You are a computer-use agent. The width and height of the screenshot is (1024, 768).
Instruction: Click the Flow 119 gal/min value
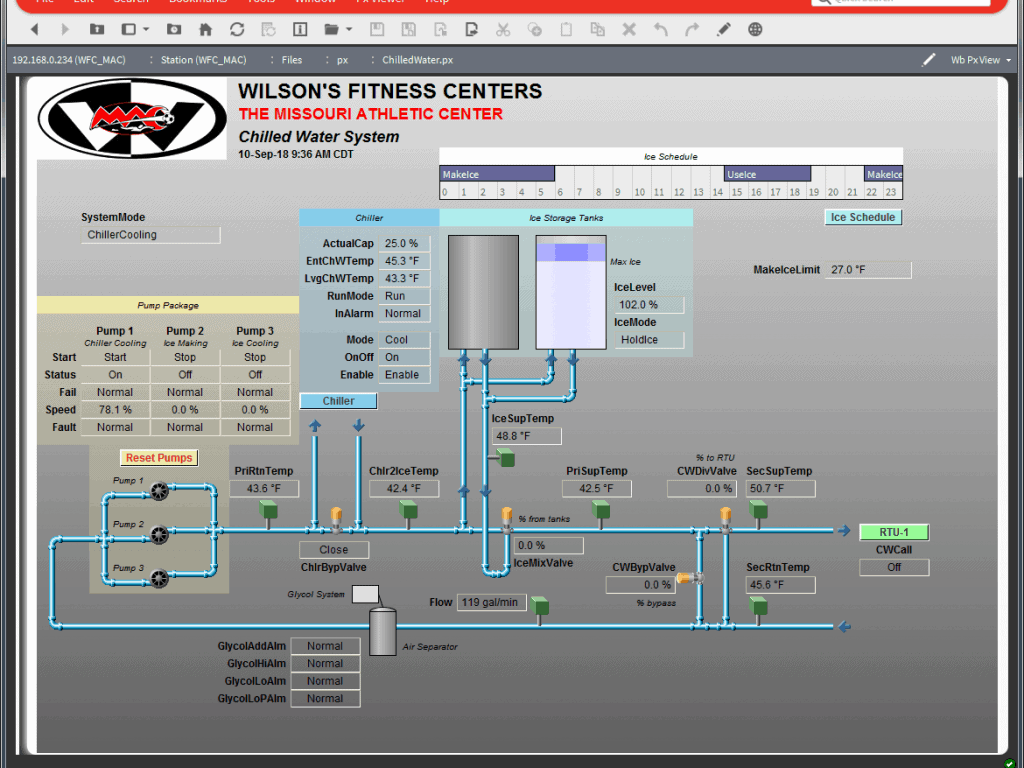[491, 602]
